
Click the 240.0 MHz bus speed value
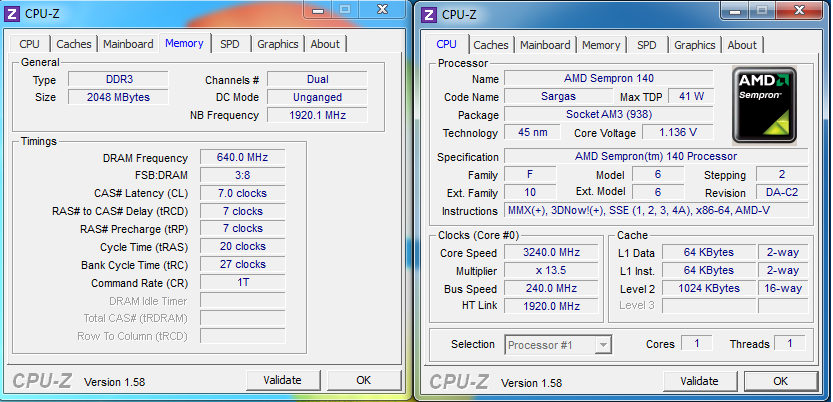[551, 288]
